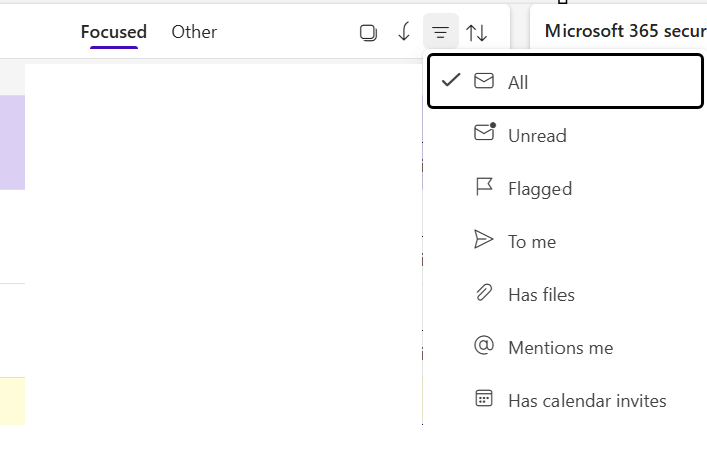707x449 pixels.
Task: Click the select all messages icon
Action: click(x=368, y=32)
